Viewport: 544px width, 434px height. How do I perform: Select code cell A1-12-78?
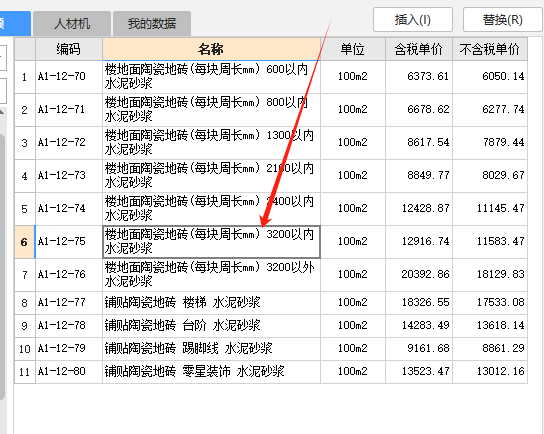(x=69, y=326)
